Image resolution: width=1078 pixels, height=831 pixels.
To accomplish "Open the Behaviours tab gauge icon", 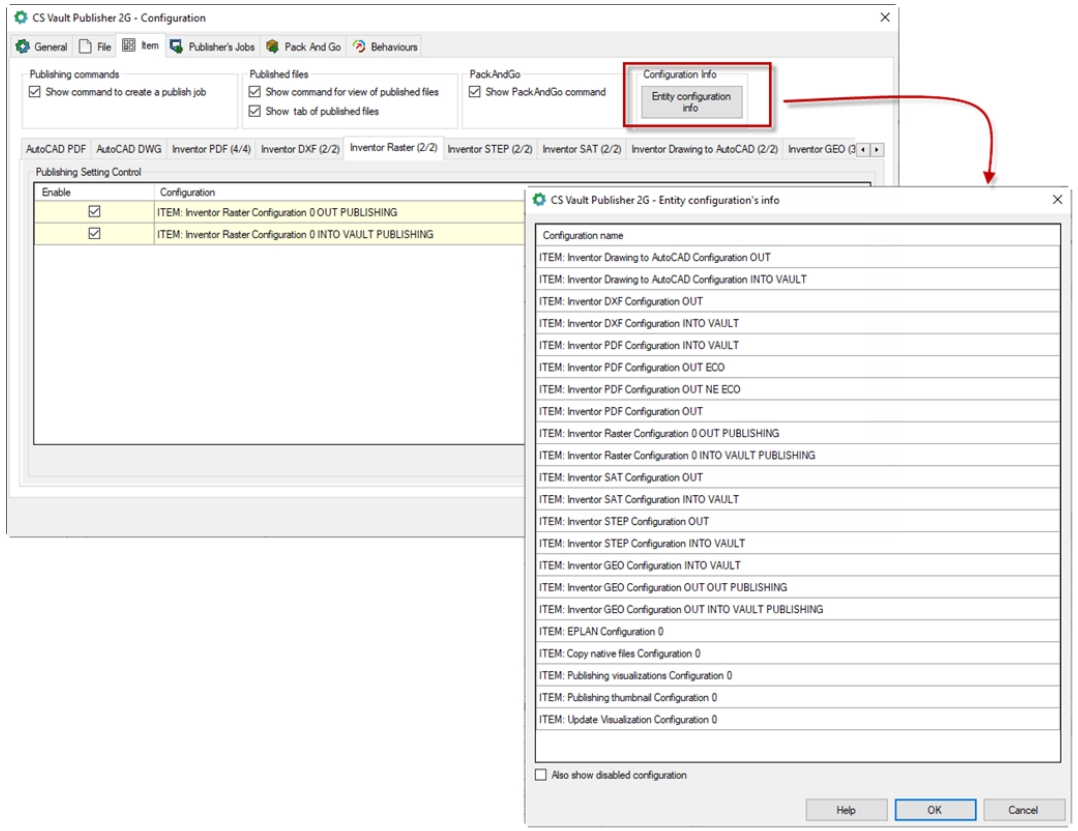I will tap(359, 47).
